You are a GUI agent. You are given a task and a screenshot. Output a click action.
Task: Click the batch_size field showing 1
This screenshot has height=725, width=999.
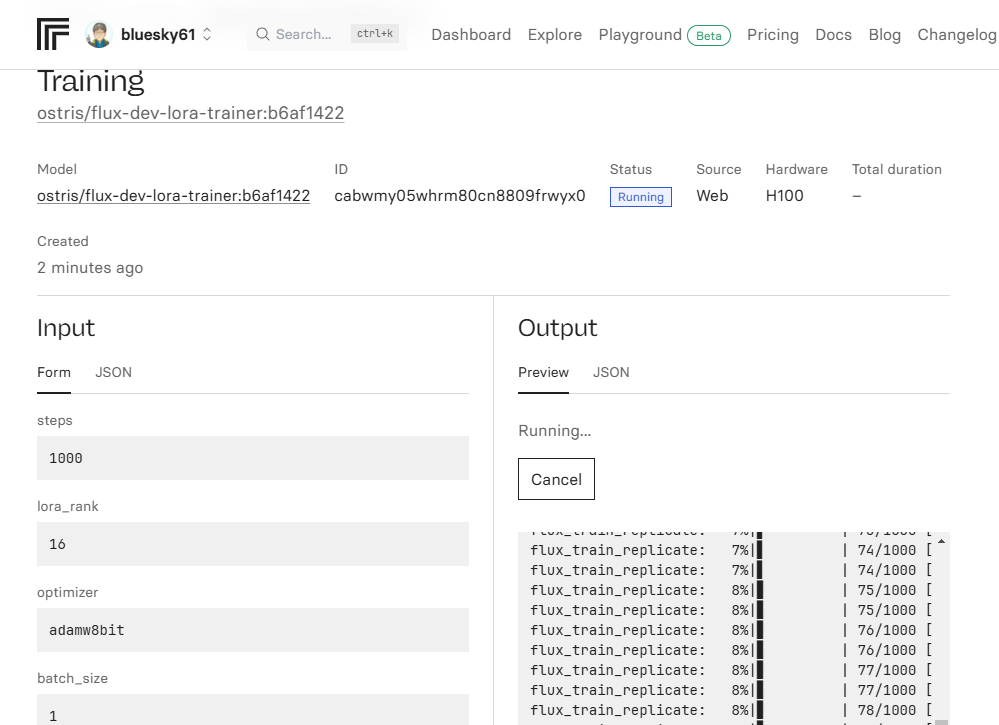pos(253,710)
